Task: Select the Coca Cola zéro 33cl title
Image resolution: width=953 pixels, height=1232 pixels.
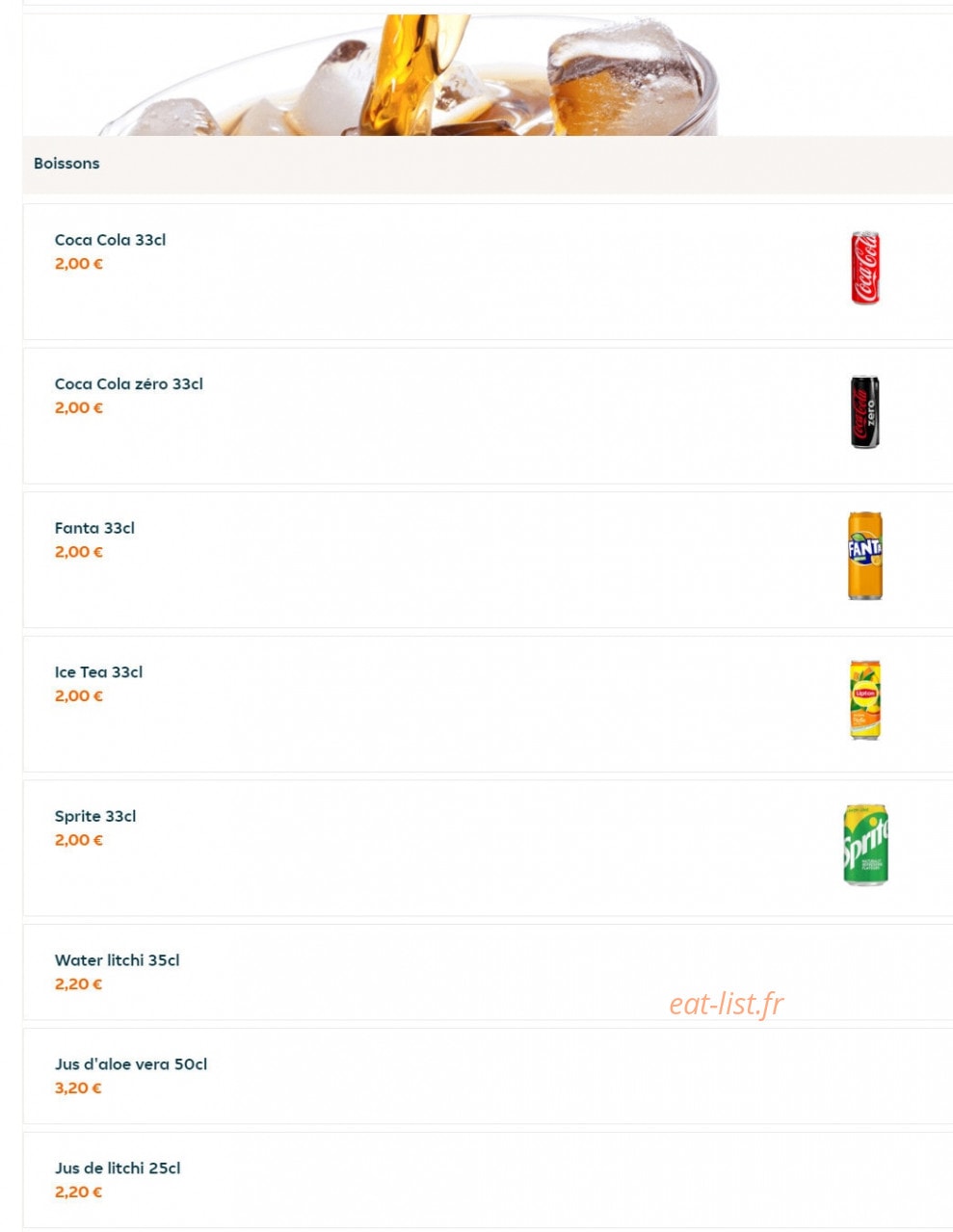Action: [x=128, y=383]
